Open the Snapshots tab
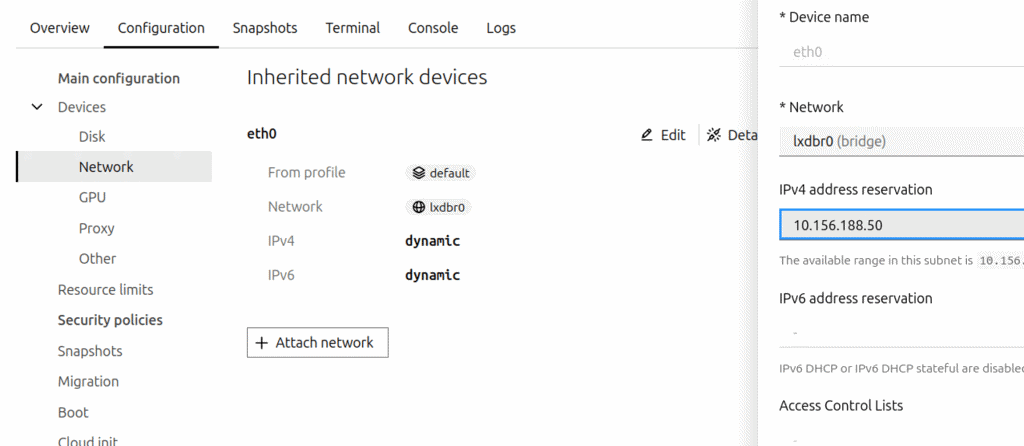Viewport: 1024px width, 446px height. click(265, 28)
